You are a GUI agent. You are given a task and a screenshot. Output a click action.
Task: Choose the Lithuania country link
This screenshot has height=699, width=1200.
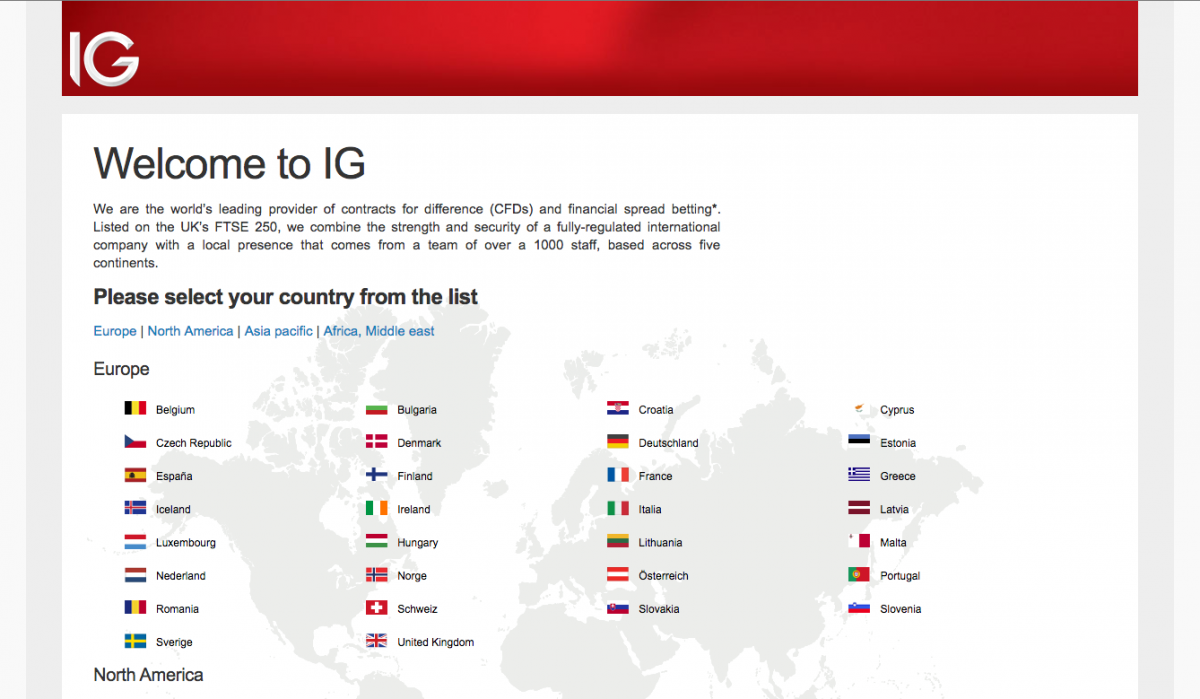pos(661,543)
